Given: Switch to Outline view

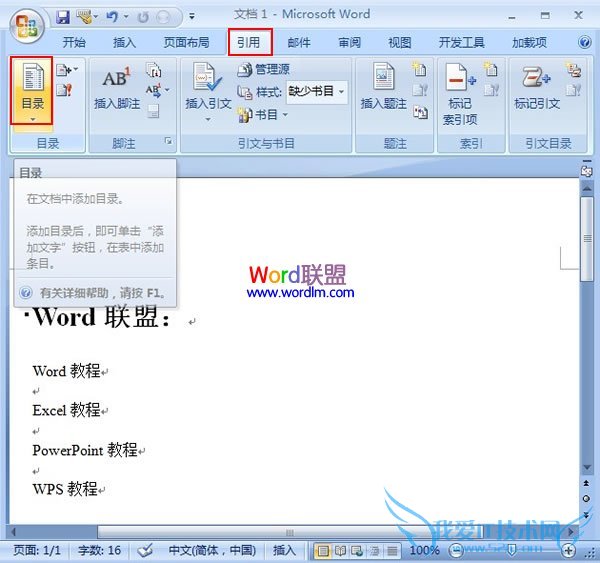Looking at the screenshot, I should (374, 551).
